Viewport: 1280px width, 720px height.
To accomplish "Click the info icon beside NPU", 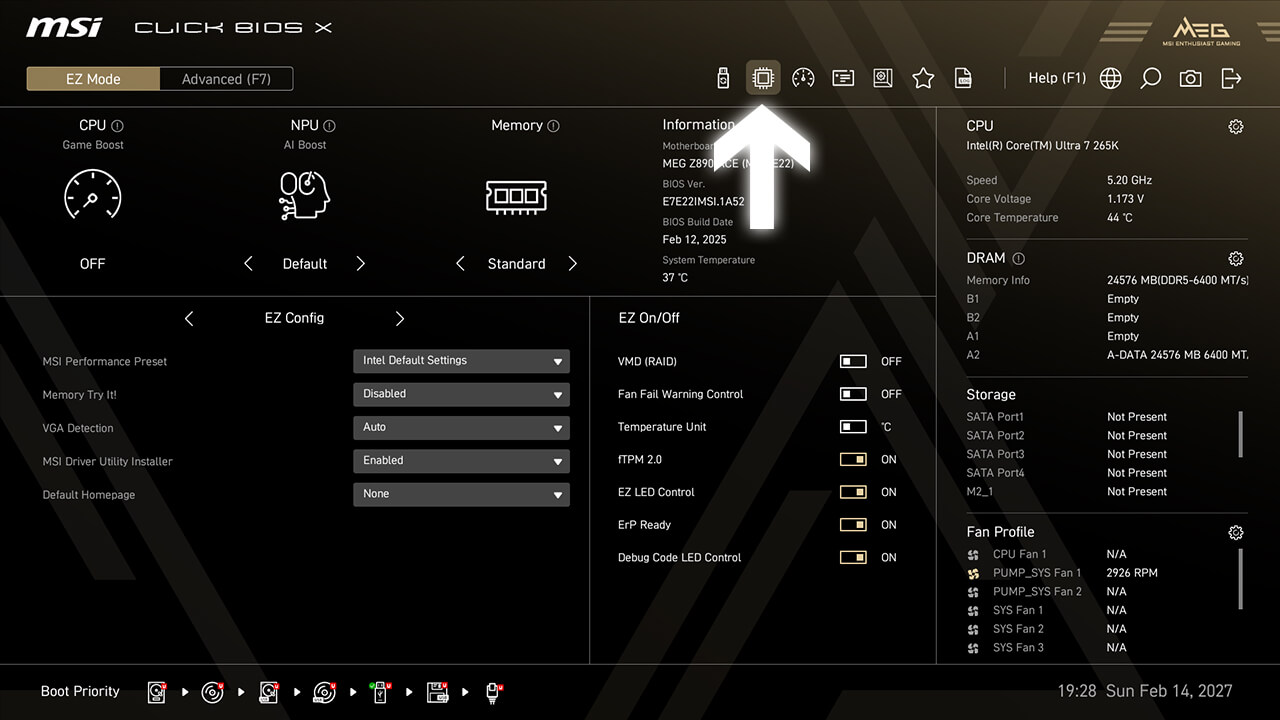I will point(329,126).
